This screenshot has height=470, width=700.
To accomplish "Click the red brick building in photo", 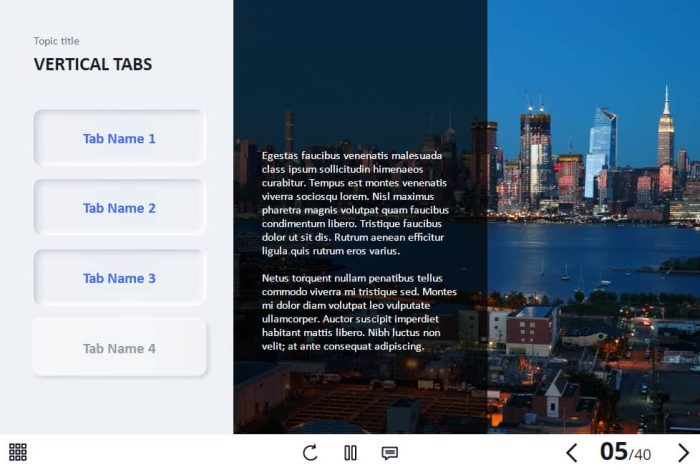I will (531, 330).
